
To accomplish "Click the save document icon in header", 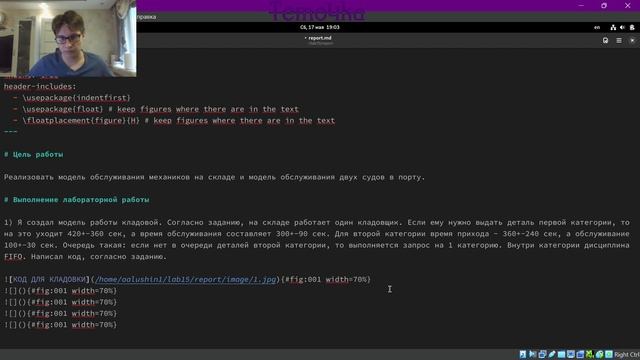I will pyautogui.click(x=605, y=40).
